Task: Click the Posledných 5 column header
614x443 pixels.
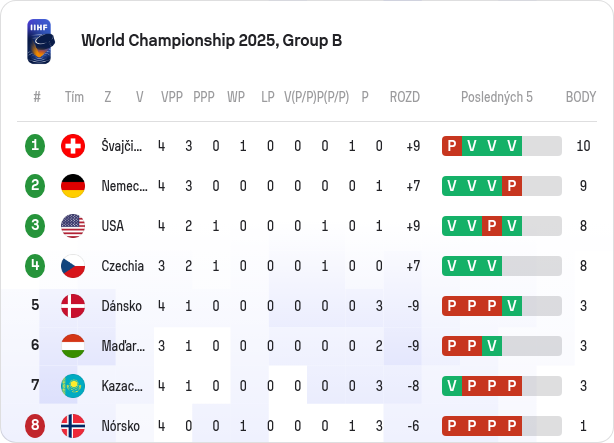Action: click(x=497, y=97)
